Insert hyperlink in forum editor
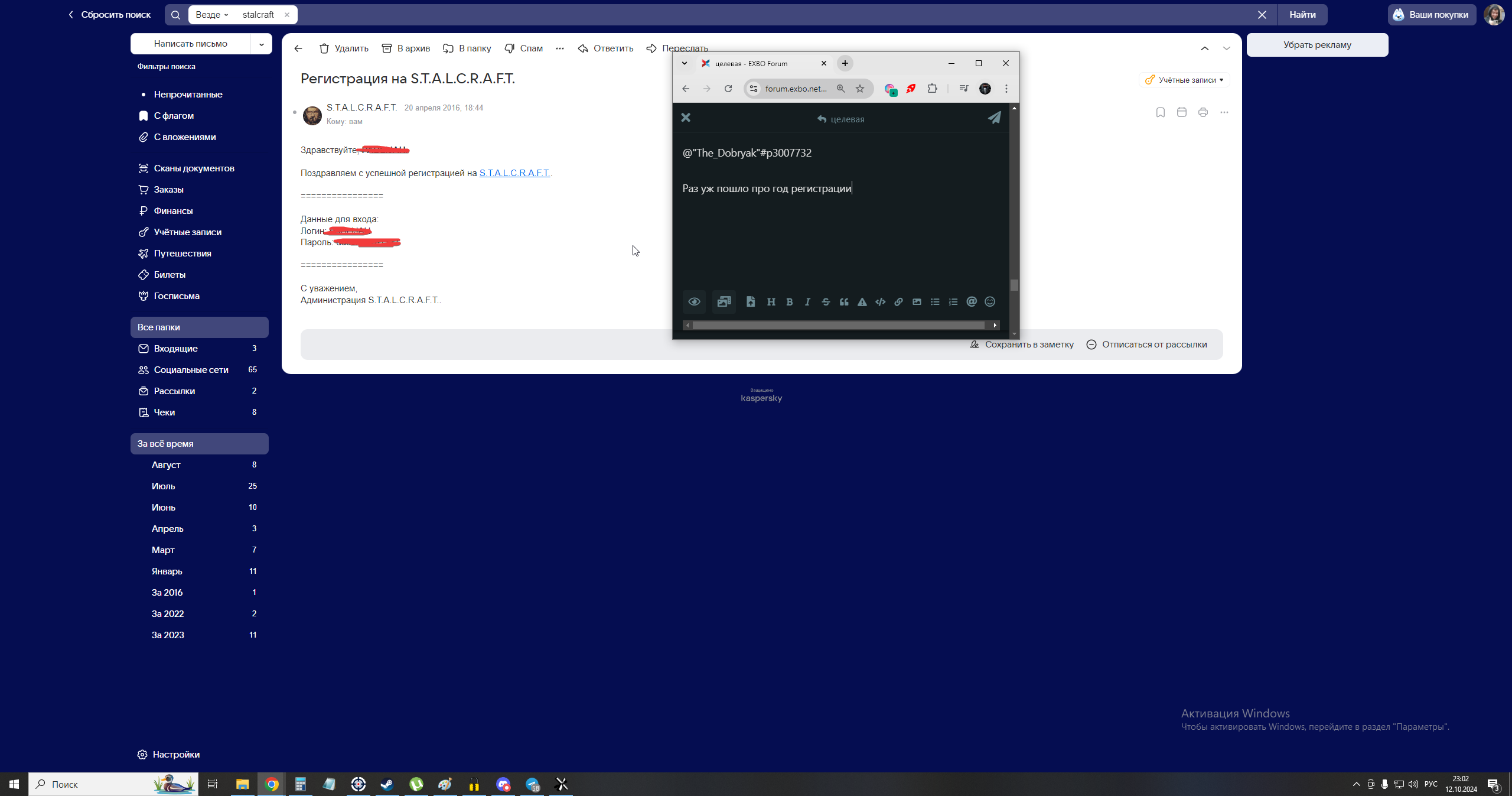Screen dimensions: 1512x796 898,302
